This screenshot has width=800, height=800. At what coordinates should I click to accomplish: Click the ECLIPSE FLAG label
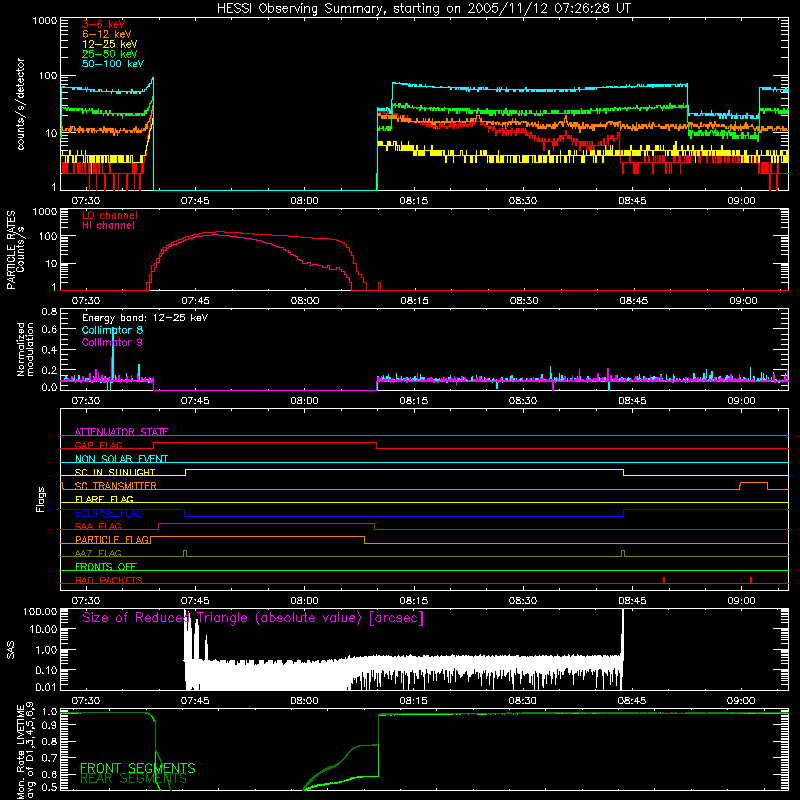click(x=109, y=513)
